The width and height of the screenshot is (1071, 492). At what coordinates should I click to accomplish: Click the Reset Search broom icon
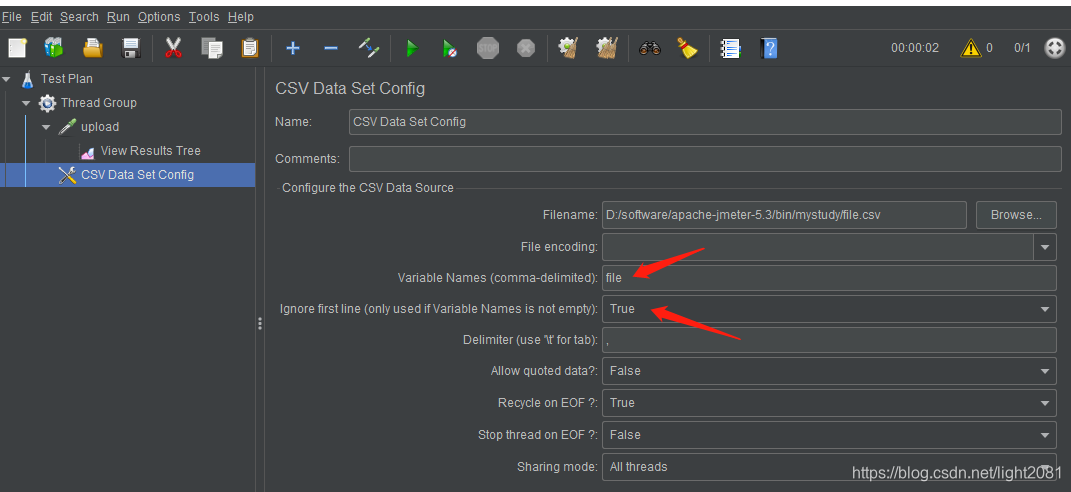[687, 48]
